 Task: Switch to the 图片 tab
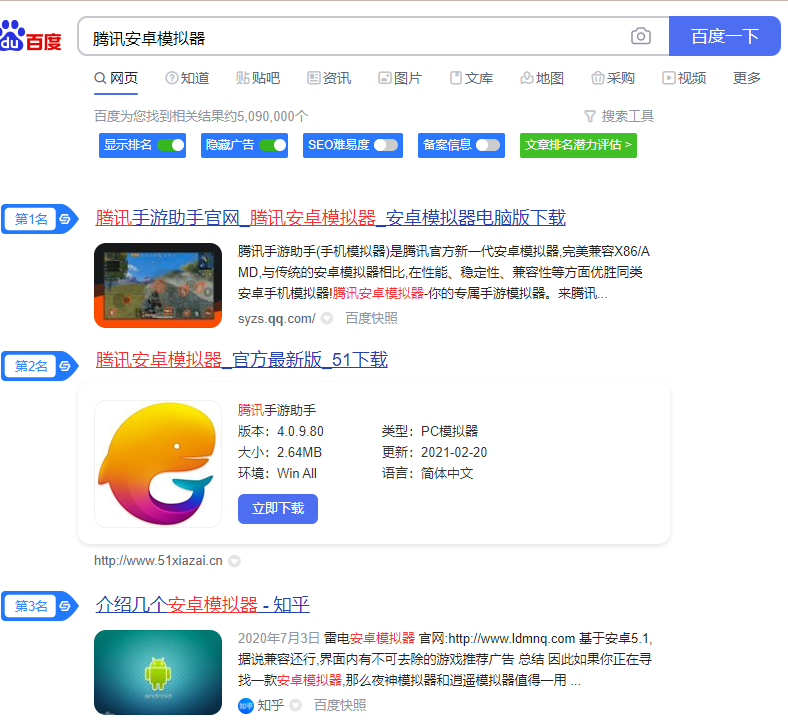[x=400, y=78]
